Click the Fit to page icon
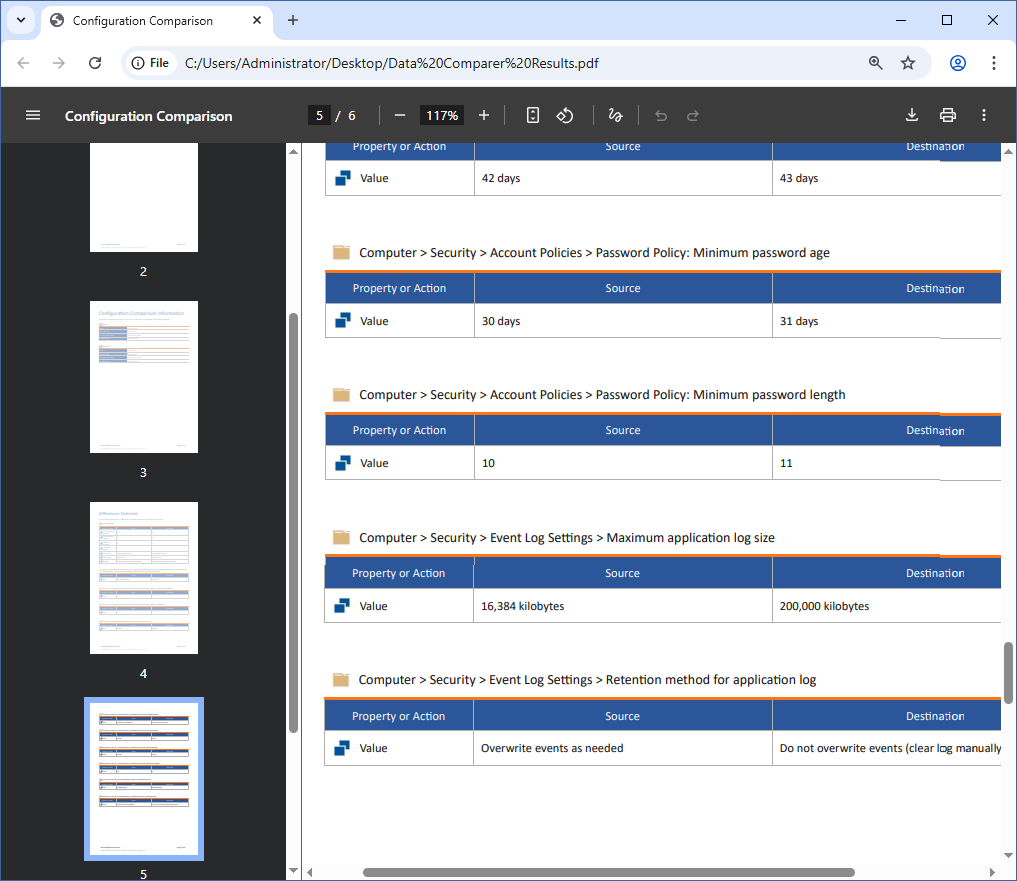The height and width of the screenshot is (881, 1017). coord(532,115)
